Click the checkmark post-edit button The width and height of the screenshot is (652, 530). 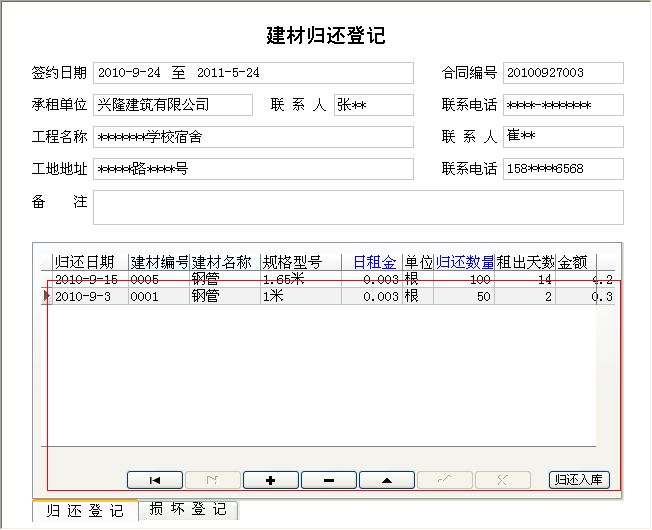[x=444, y=480]
